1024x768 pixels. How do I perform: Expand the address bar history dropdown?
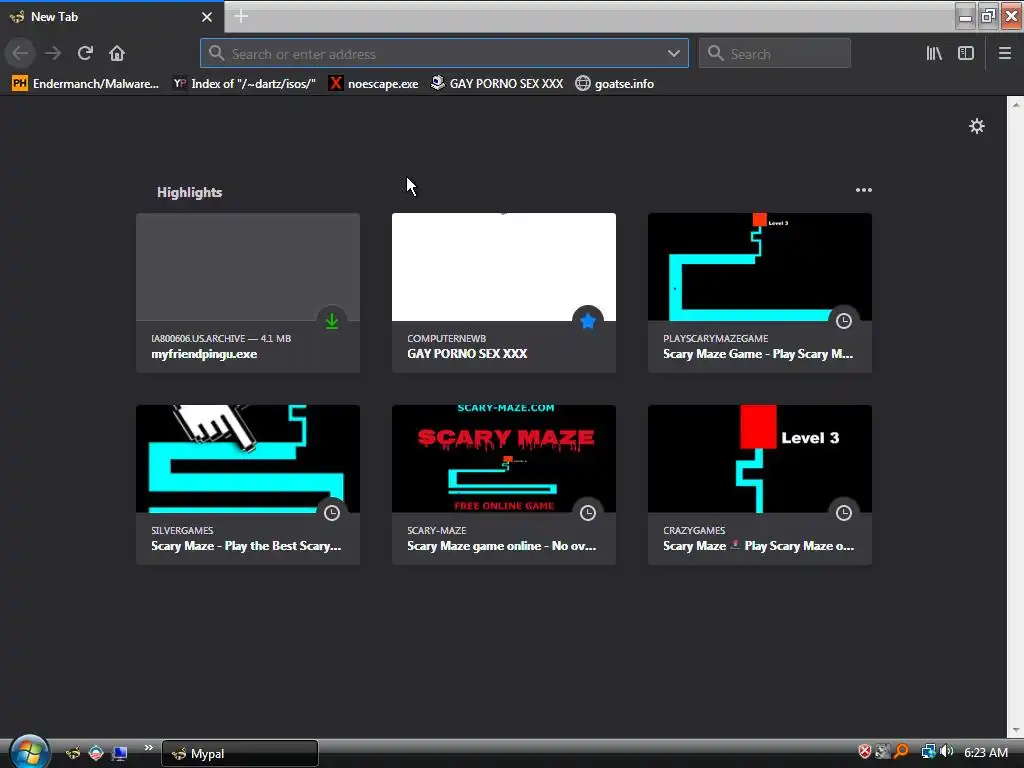click(x=673, y=53)
